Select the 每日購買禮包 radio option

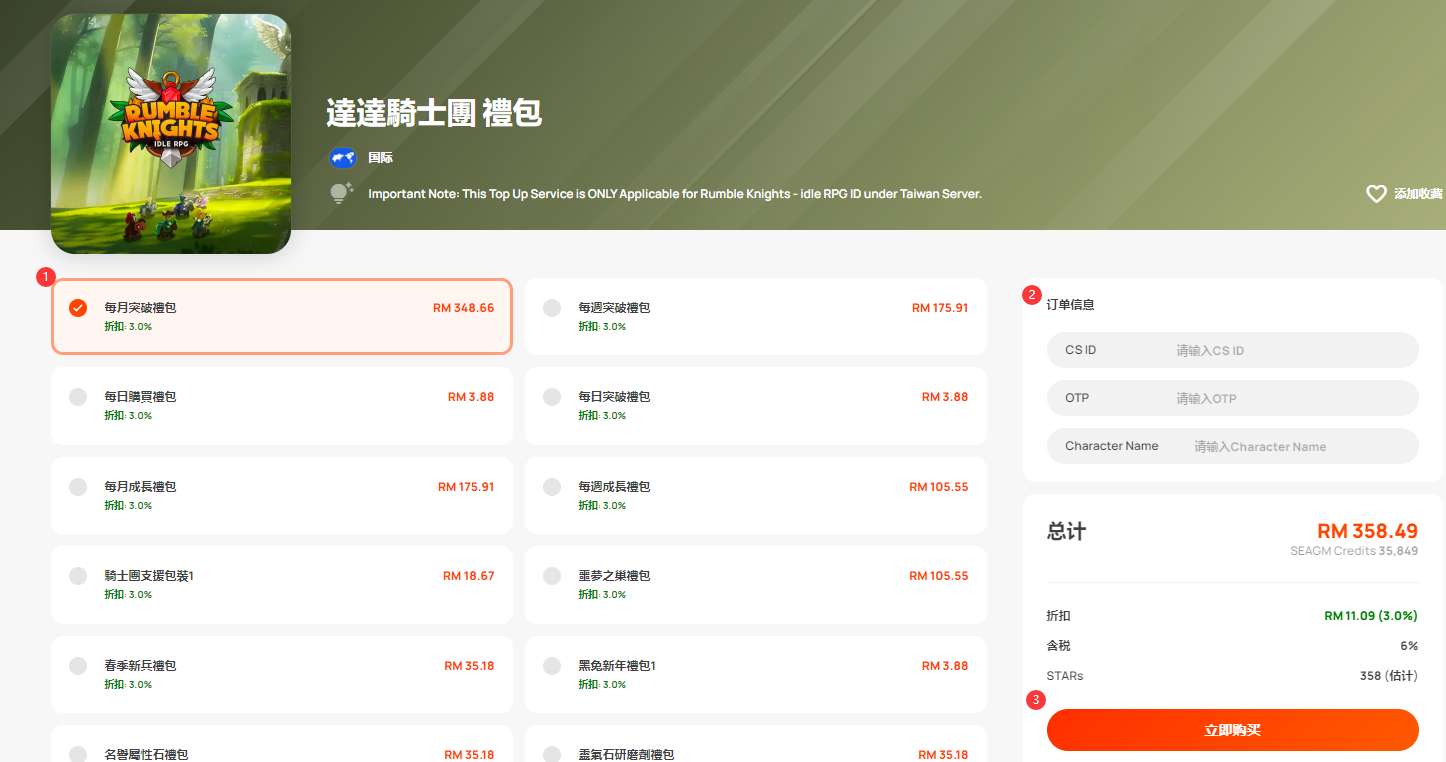click(x=78, y=397)
